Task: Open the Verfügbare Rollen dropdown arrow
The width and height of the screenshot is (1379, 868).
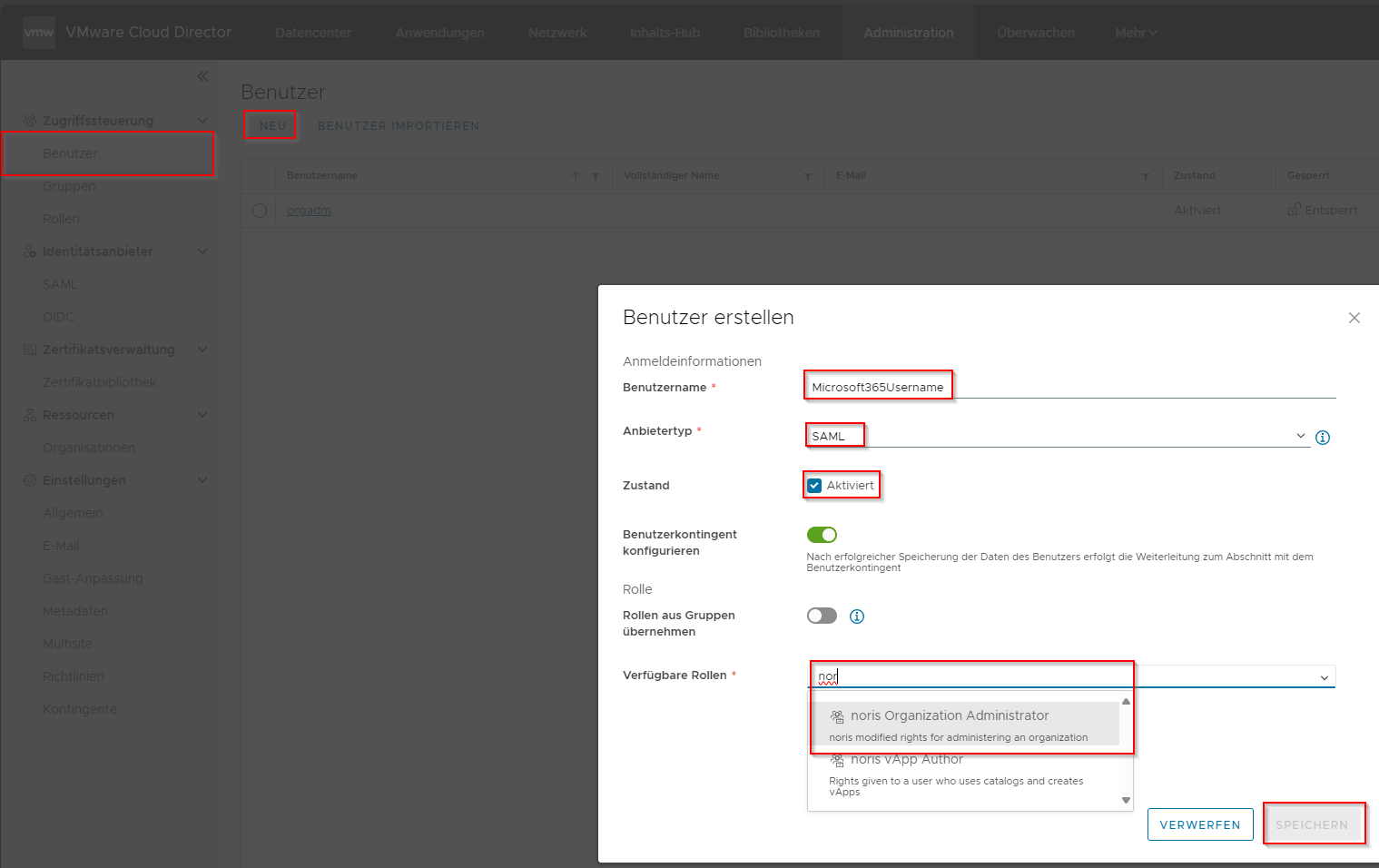Action: click(1324, 677)
